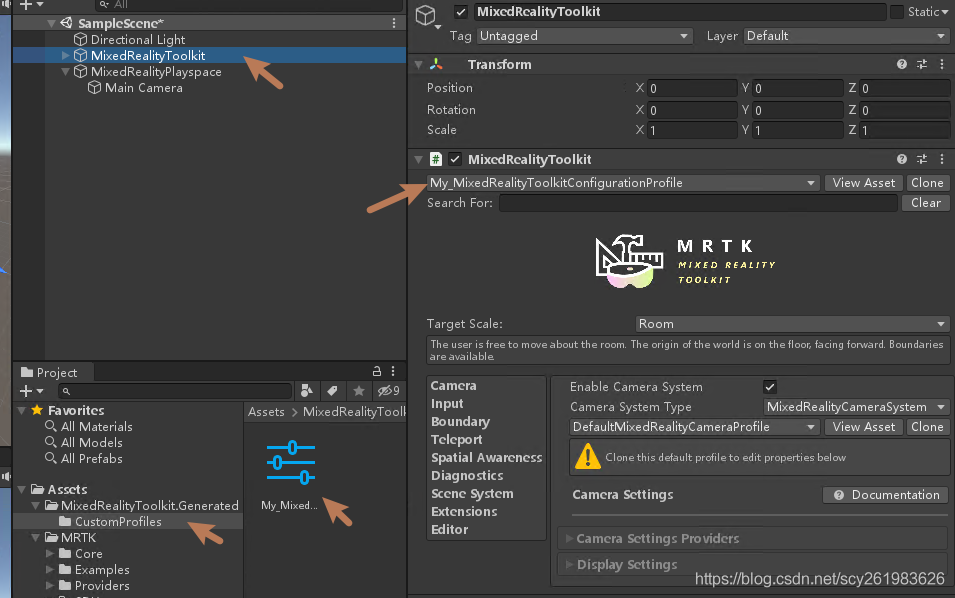Click View Asset for toolkit configuration profile
The image size is (955, 598).
pyautogui.click(x=864, y=183)
